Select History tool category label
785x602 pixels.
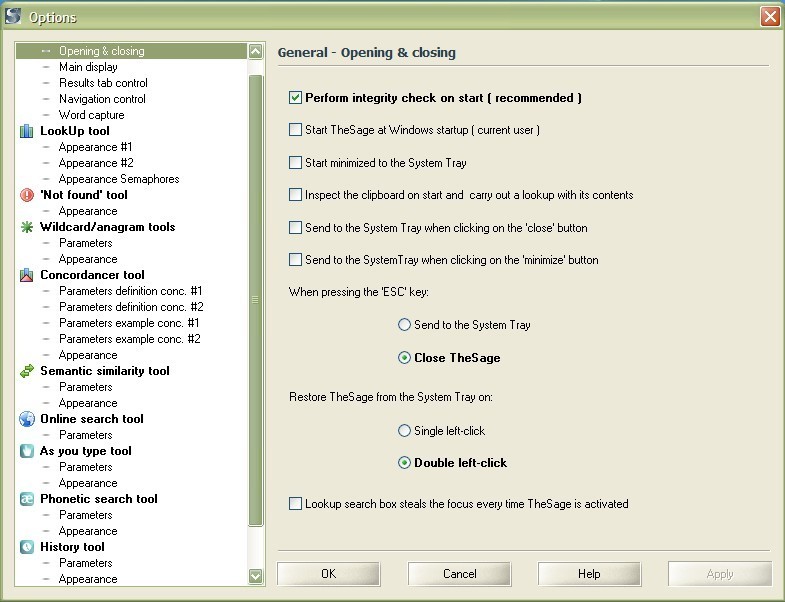pyautogui.click(x=72, y=547)
